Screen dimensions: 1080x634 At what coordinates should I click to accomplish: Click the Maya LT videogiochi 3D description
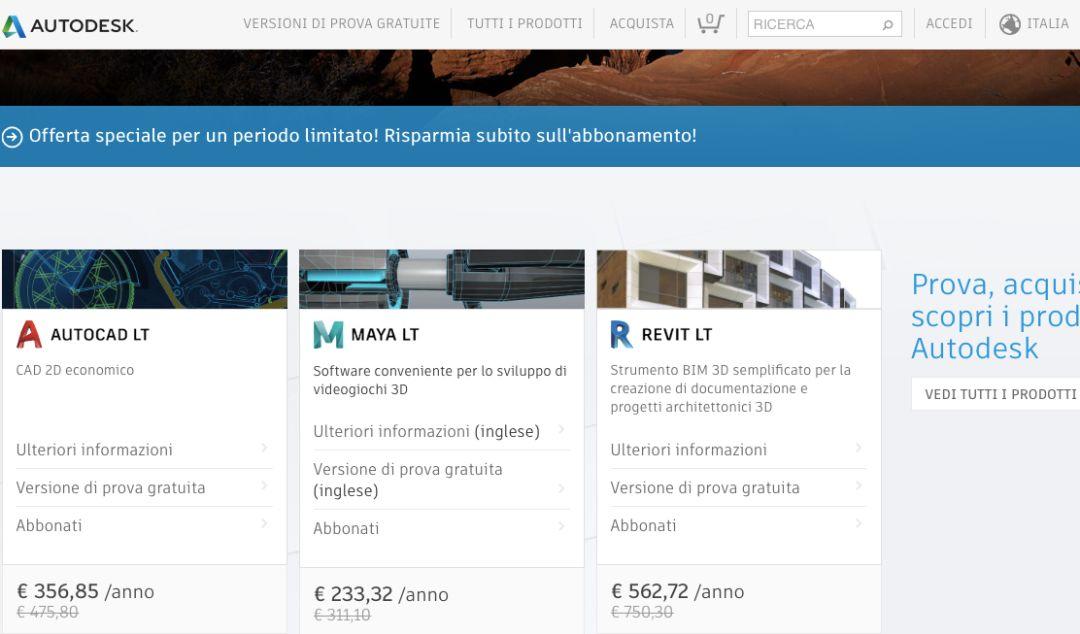[x=440, y=380]
